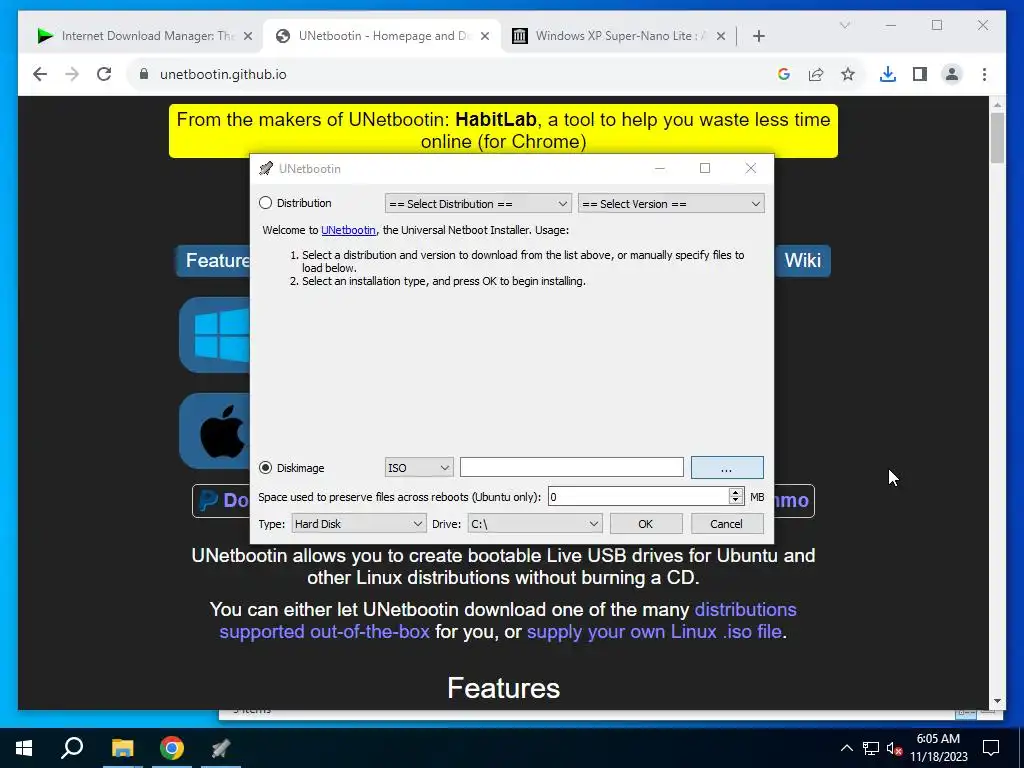1024x768 pixels.
Task: Switch to Internet Download Manager tab
Action: point(144,36)
